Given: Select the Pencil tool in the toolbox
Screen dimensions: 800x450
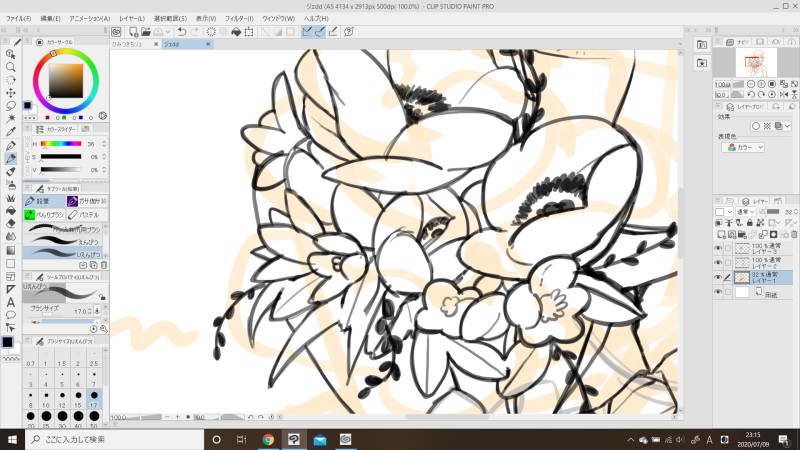Looking at the screenshot, I should point(10,159).
